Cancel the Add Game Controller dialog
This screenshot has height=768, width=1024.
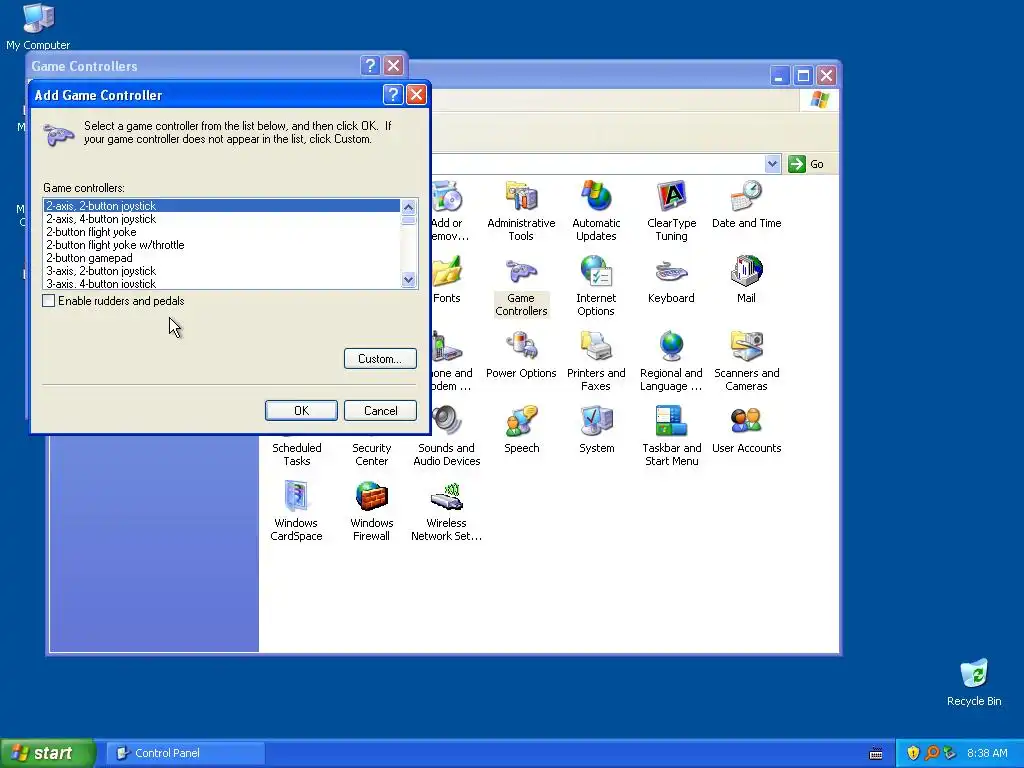point(380,410)
